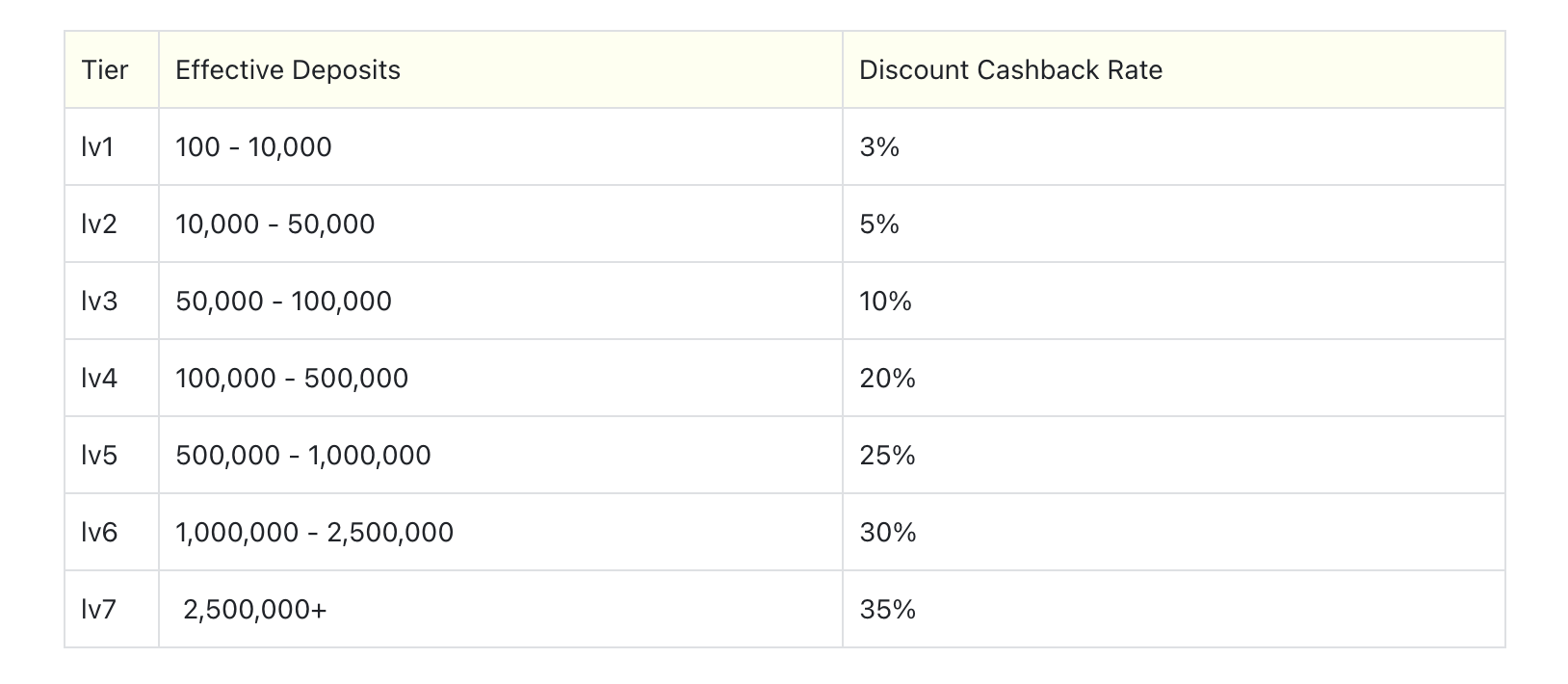Click the 25% cashback rate cell
Screen dimensions: 1568x684
1173,455
